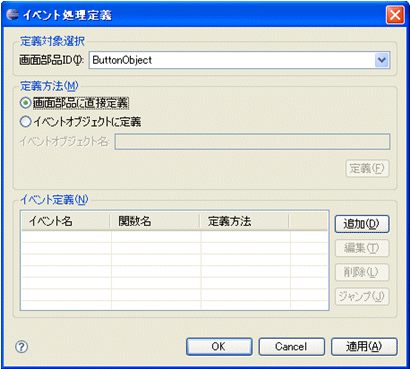Click the イベント名 column header
This screenshot has height=369, width=410.
pyautogui.click(x=66, y=221)
